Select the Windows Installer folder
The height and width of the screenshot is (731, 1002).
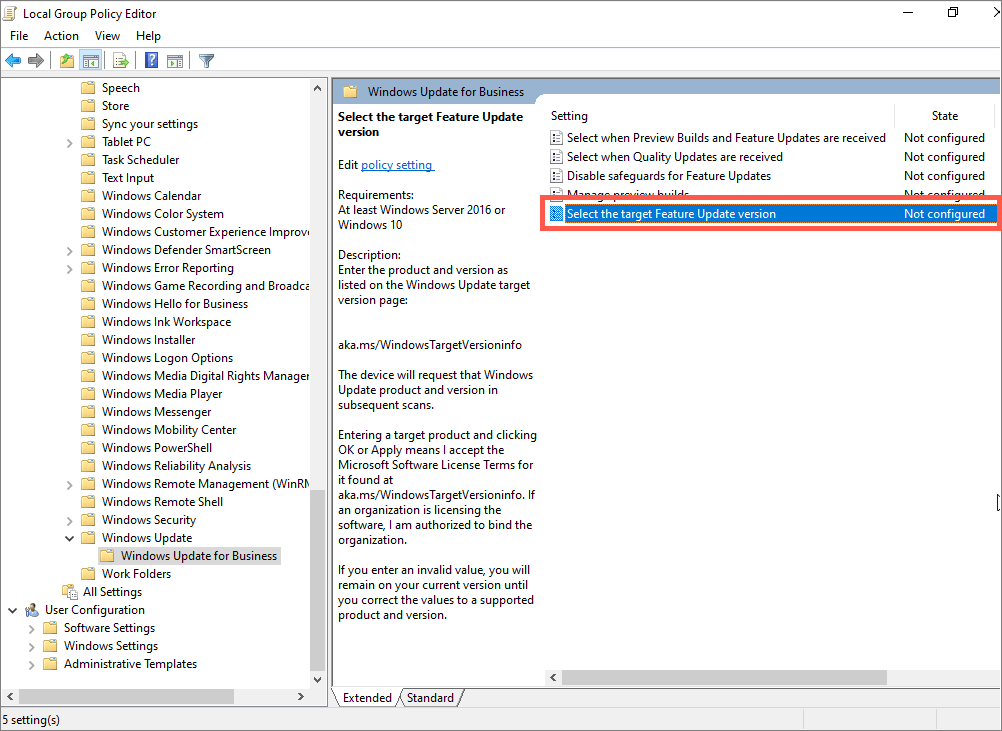point(148,340)
